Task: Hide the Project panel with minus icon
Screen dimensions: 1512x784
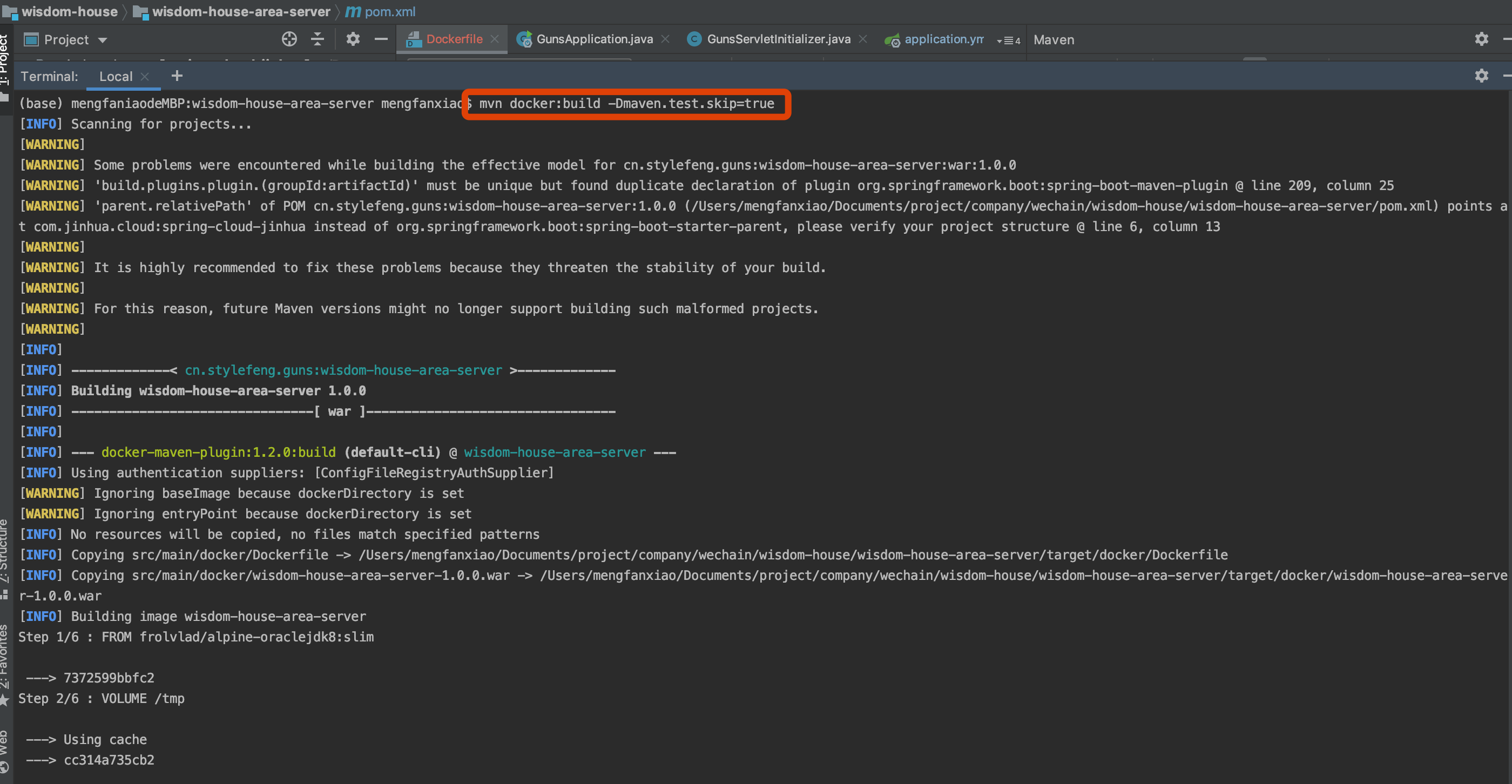Action: pos(381,39)
